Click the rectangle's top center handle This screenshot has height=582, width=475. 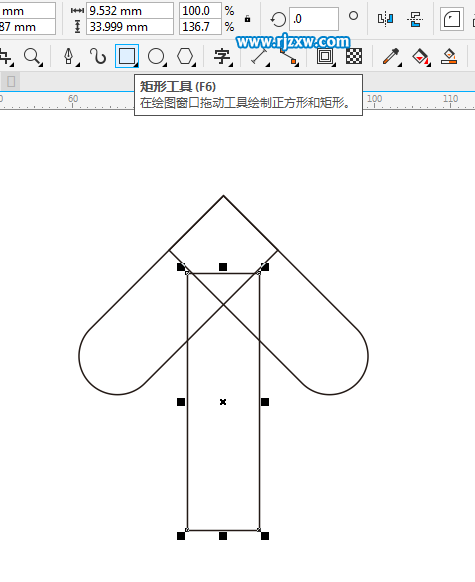[x=223, y=267]
